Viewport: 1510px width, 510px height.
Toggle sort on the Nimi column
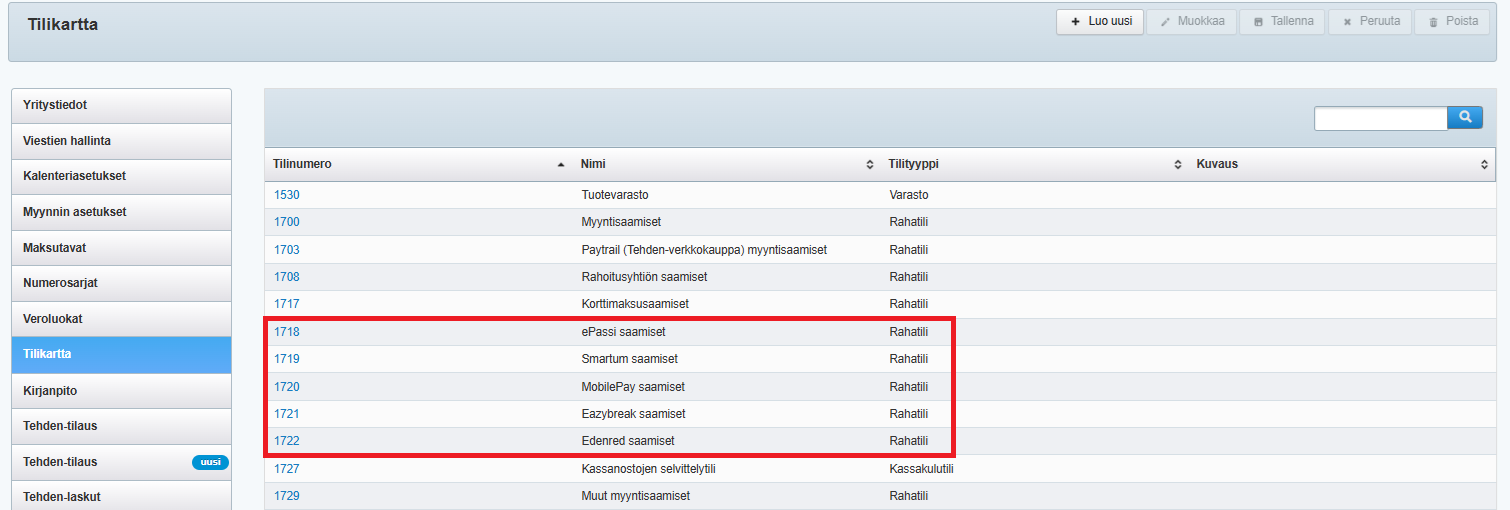(869, 164)
